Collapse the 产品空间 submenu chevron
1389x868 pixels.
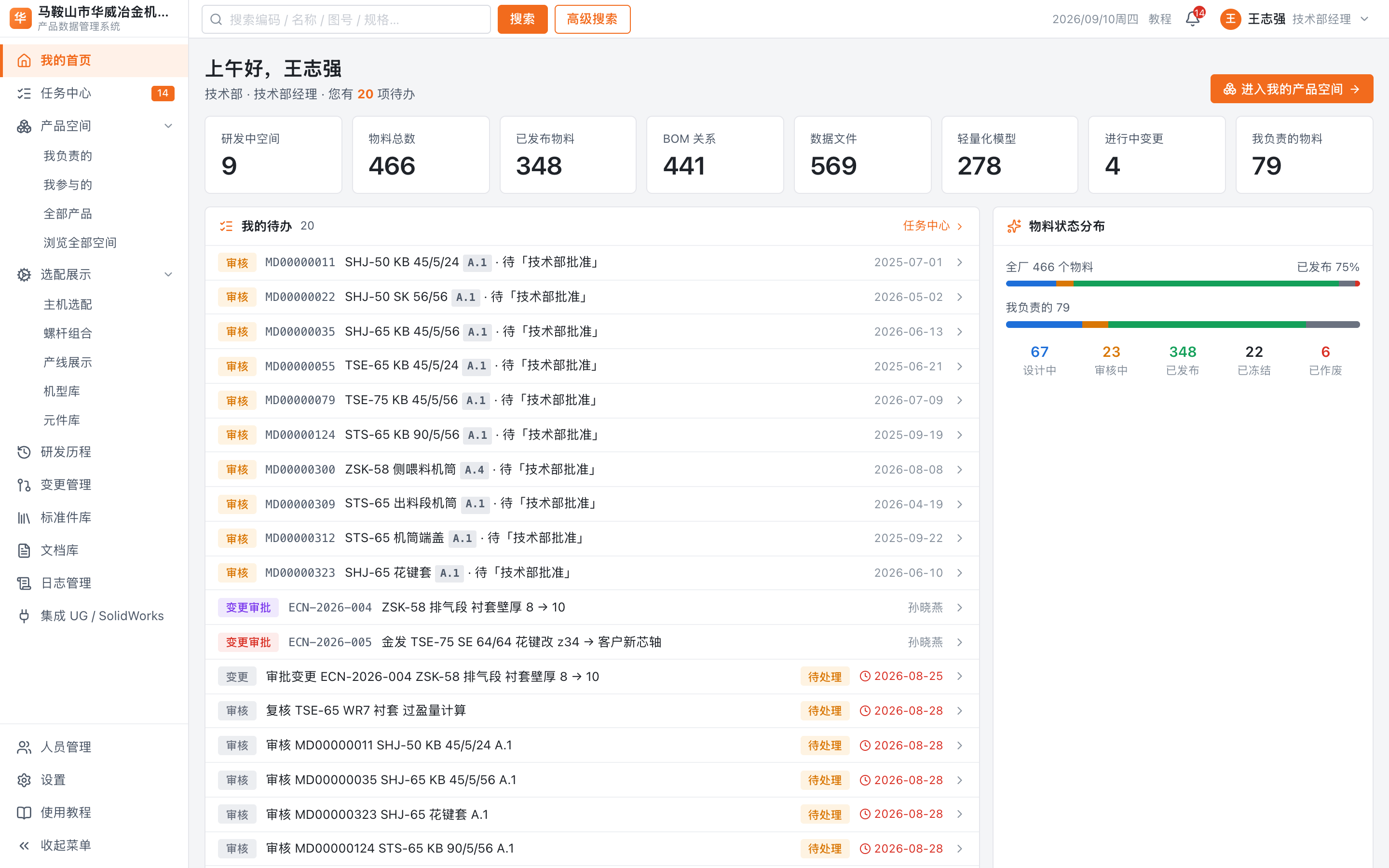click(x=168, y=126)
